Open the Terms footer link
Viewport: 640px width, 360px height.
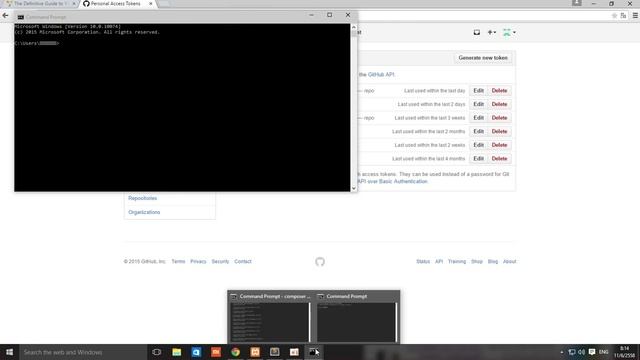tap(178, 261)
